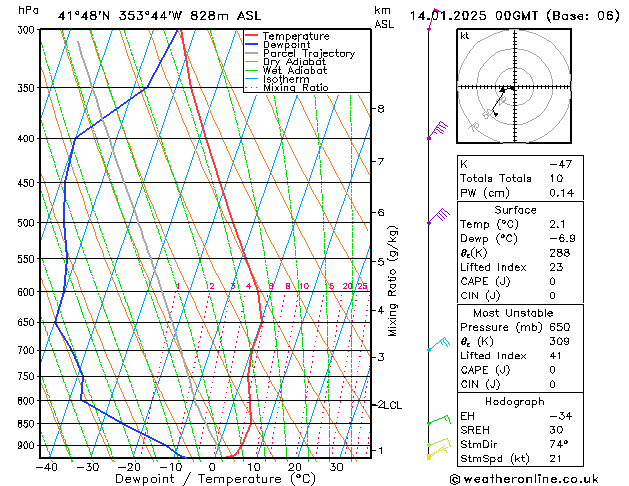Click the 500 pressure level label
629x486 pixels.
point(28,223)
